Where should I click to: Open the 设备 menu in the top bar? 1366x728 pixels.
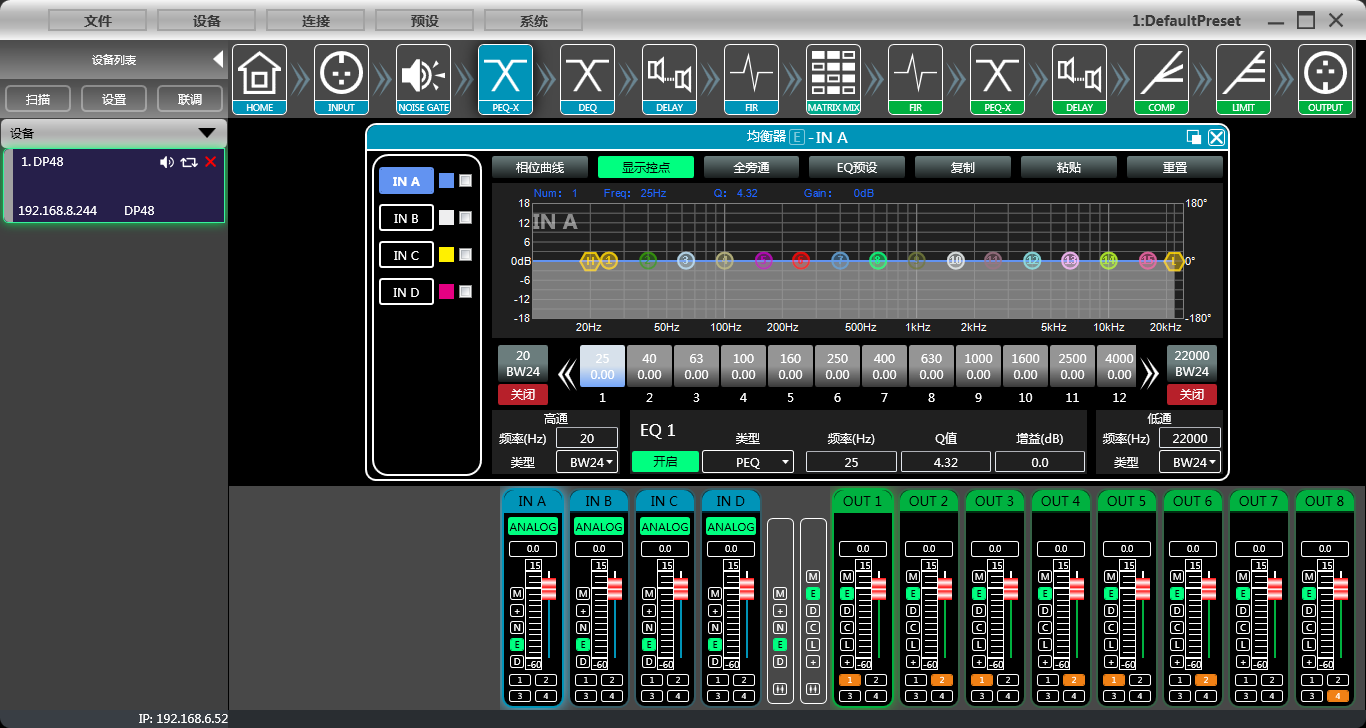point(207,21)
